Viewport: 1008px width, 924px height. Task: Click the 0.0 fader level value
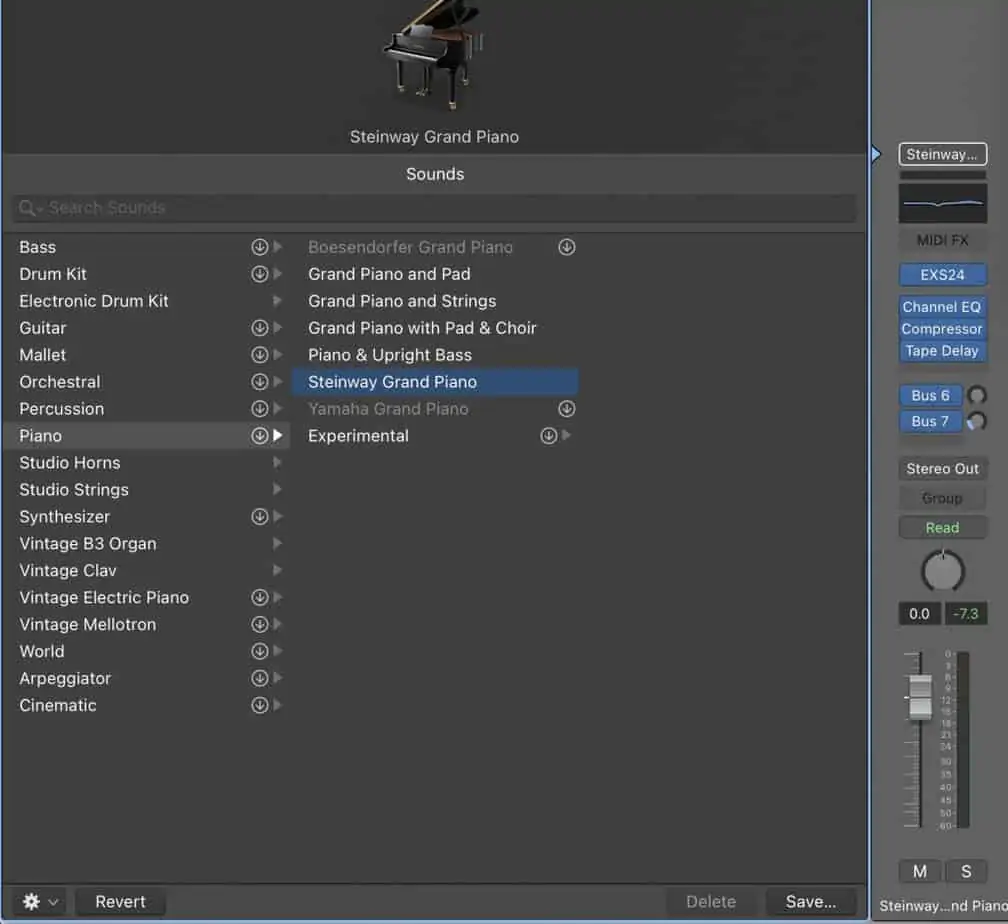(x=919, y=613)
